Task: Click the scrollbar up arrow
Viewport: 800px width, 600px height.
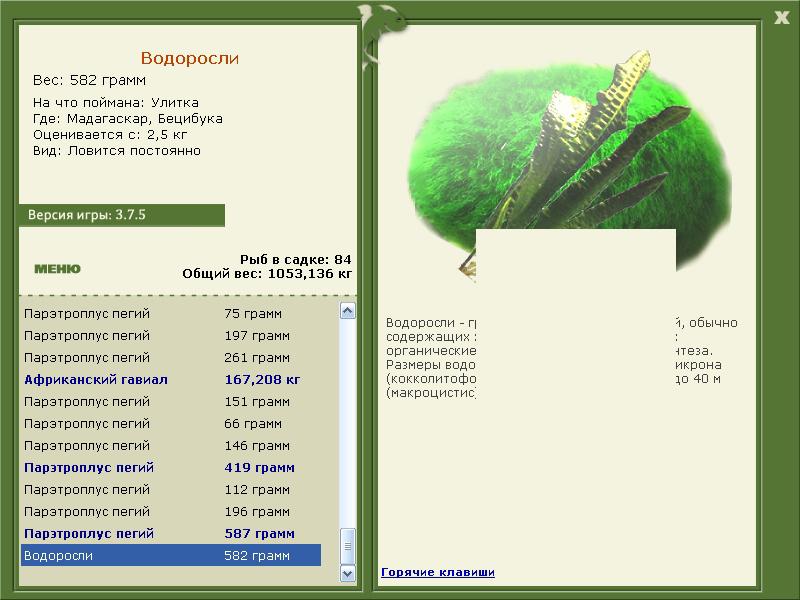Action: point(347,311)
